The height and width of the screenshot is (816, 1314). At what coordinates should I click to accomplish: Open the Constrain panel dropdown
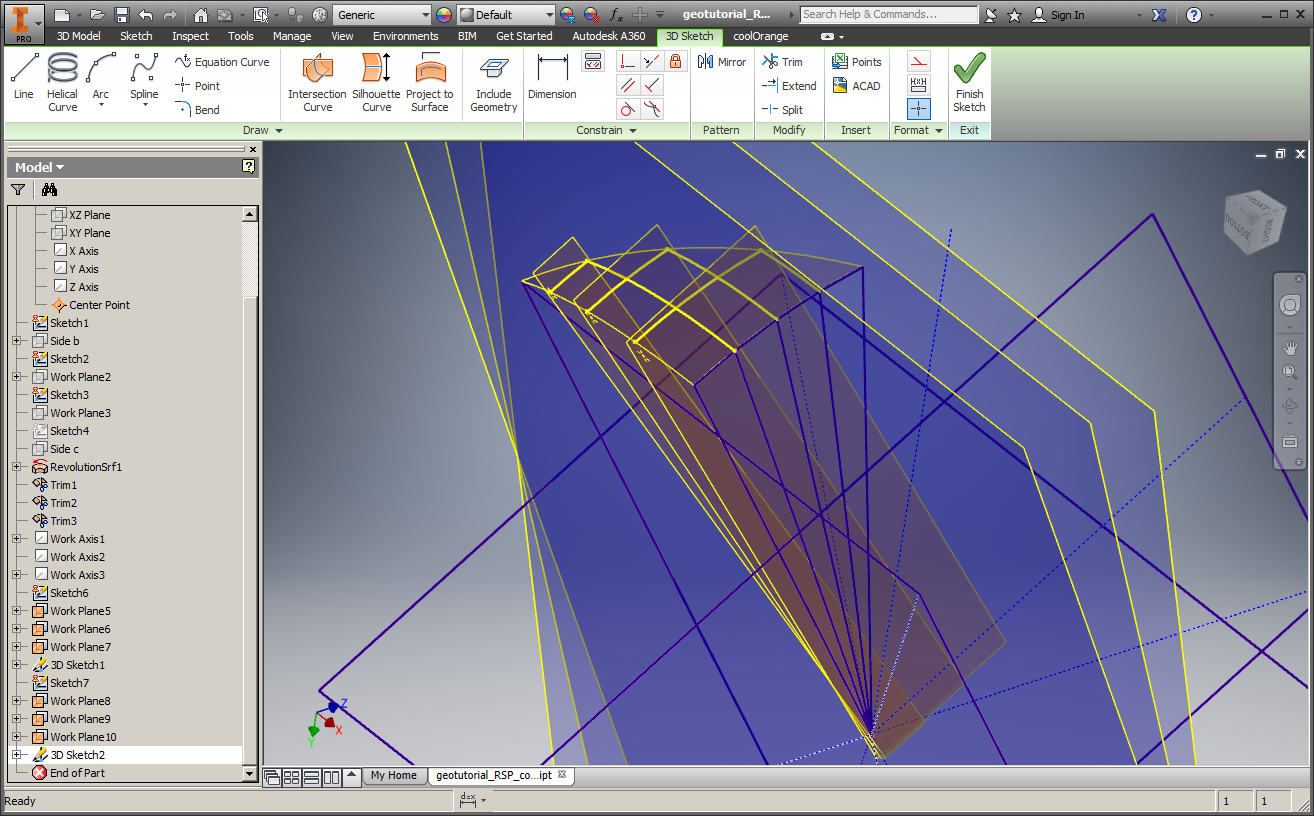606,131
